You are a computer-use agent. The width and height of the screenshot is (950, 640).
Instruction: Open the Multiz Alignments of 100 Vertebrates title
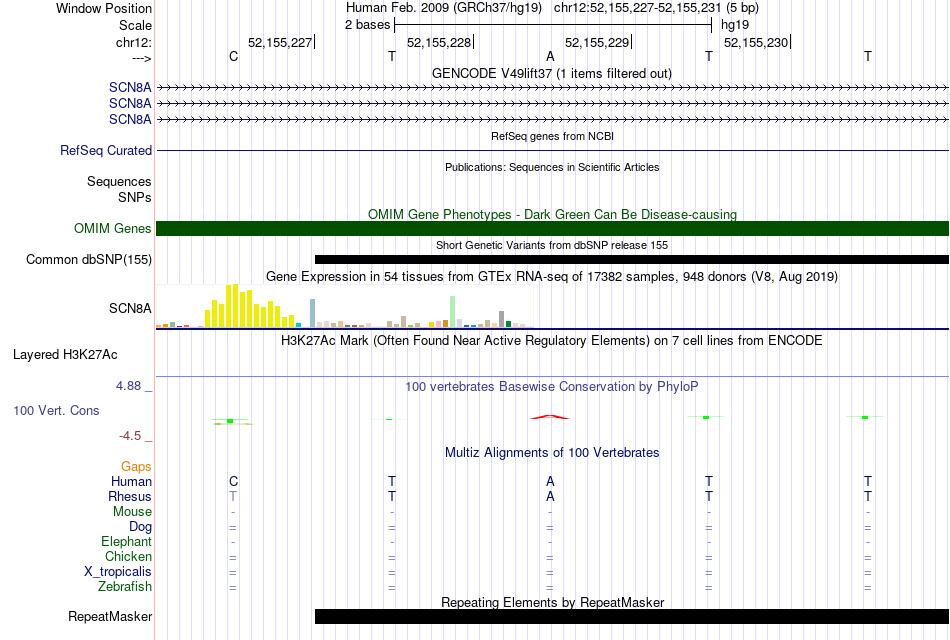(x=552, y=453)
